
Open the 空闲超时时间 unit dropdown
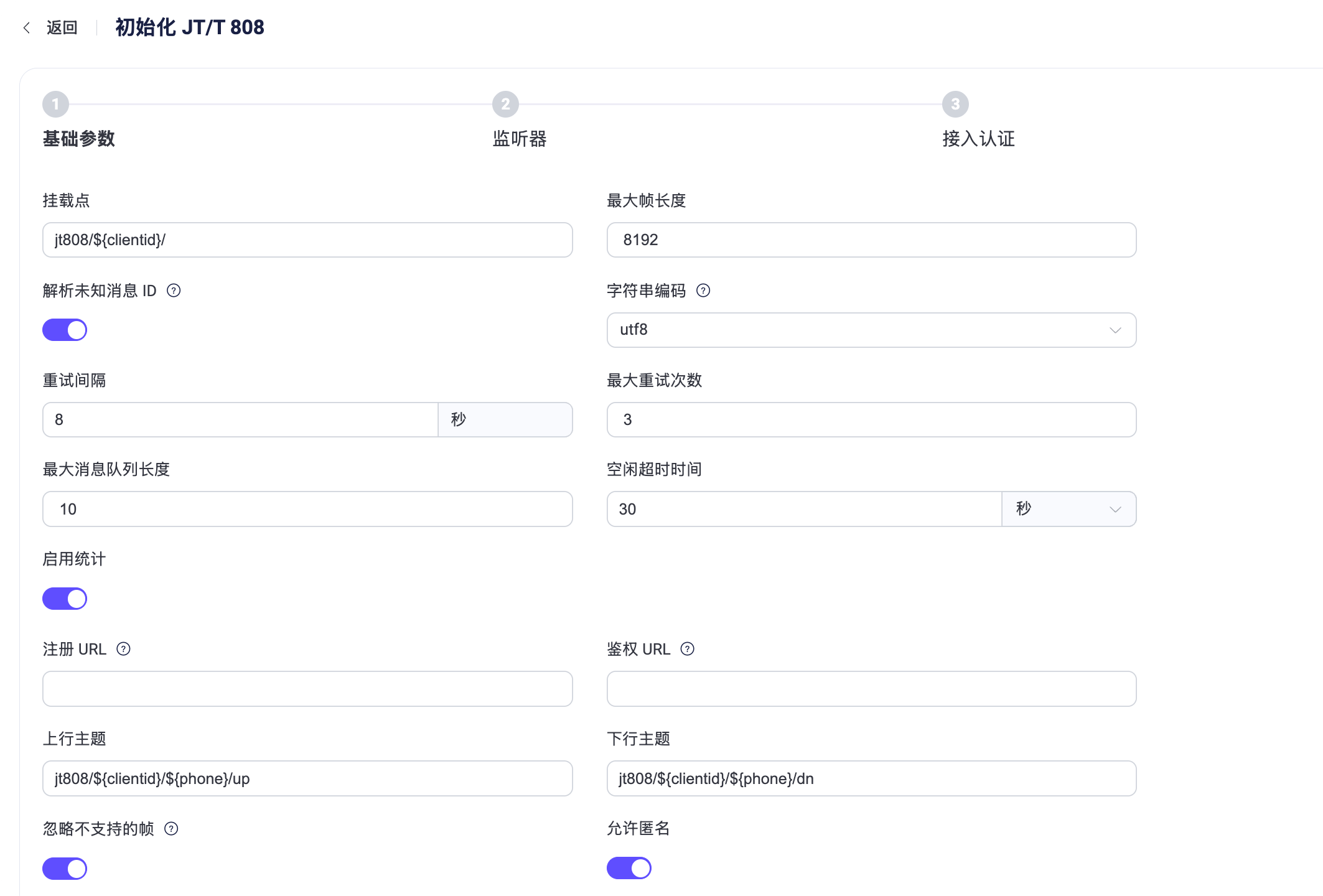(x=1068, y=509)
